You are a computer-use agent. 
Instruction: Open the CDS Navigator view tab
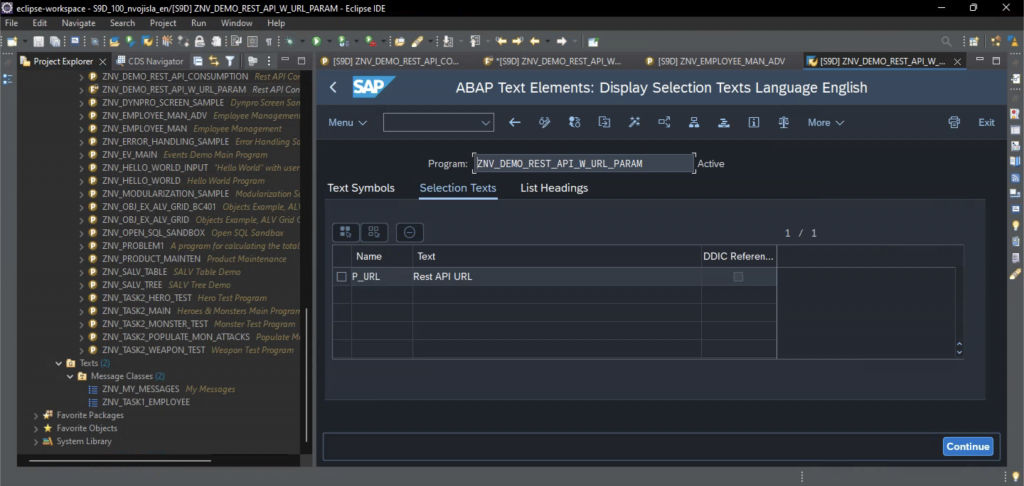[x=149, y=61]
